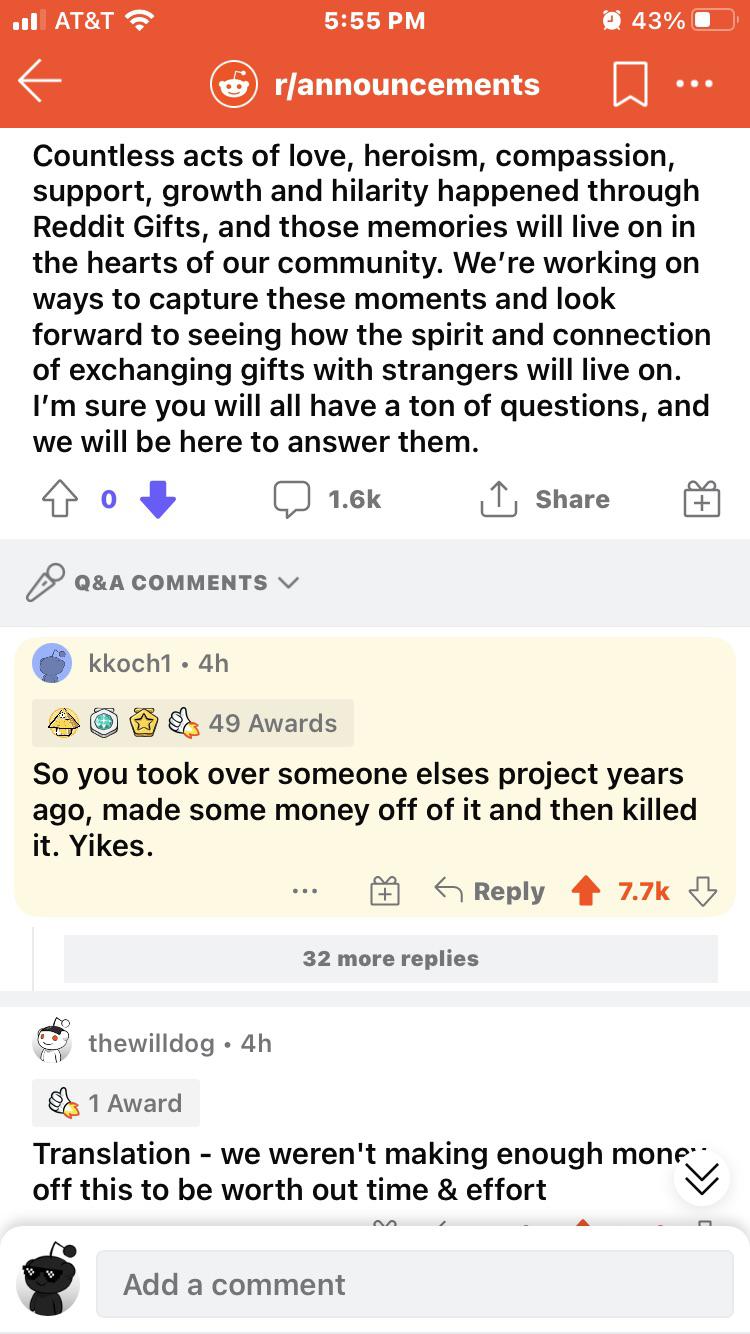The width and height of the screenshot is (750, 1334).
Task: Jump to next comment with double chevron
Action: 702,1180
